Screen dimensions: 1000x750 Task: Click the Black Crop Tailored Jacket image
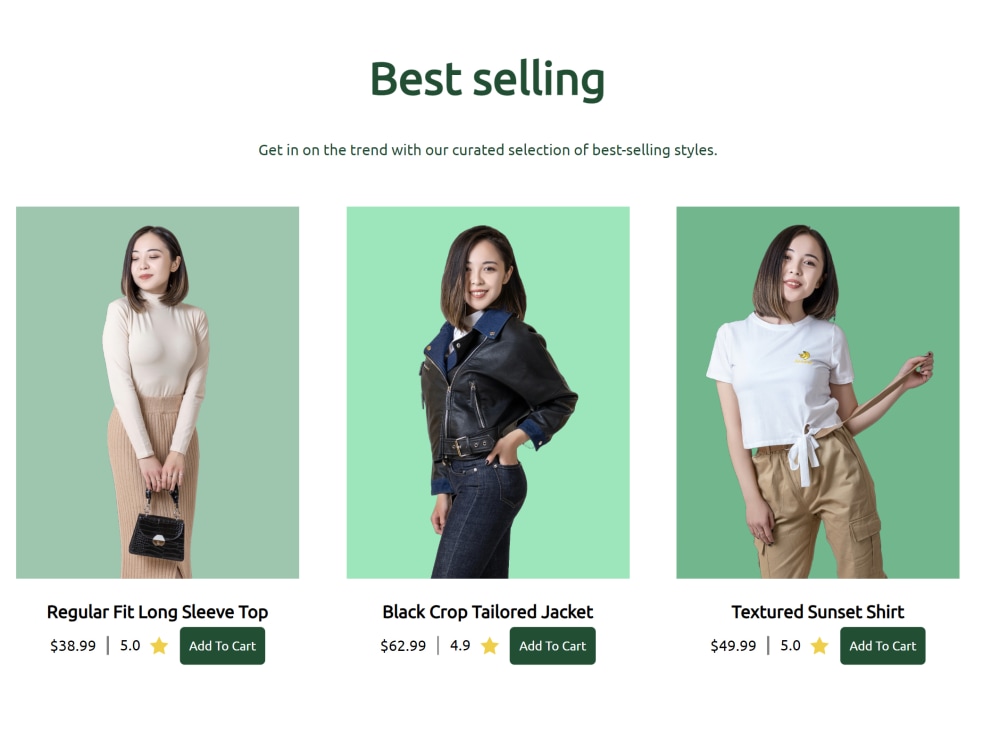click(x=487, y=393)
